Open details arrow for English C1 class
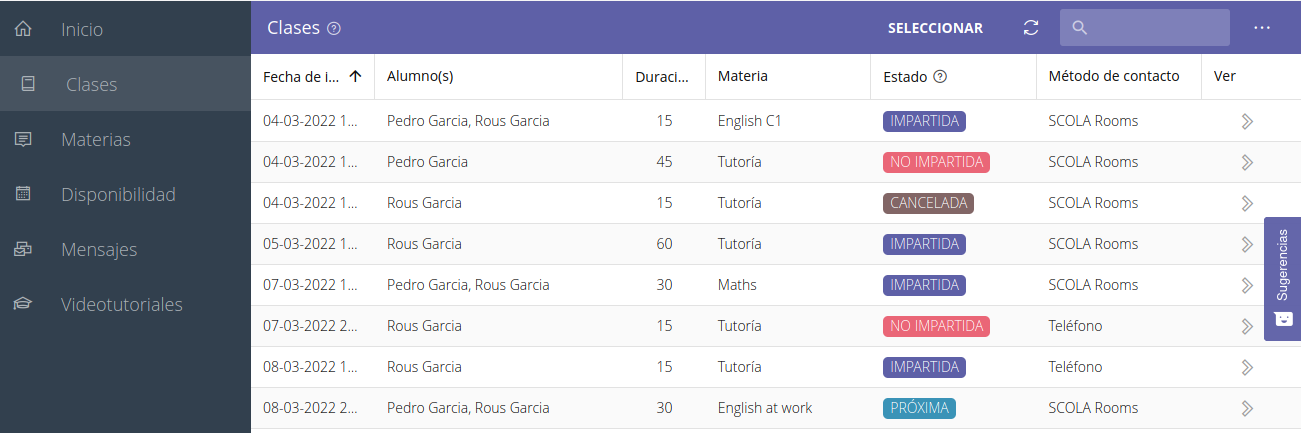This screenshot has height=433, width=1301. [1247, 121]
